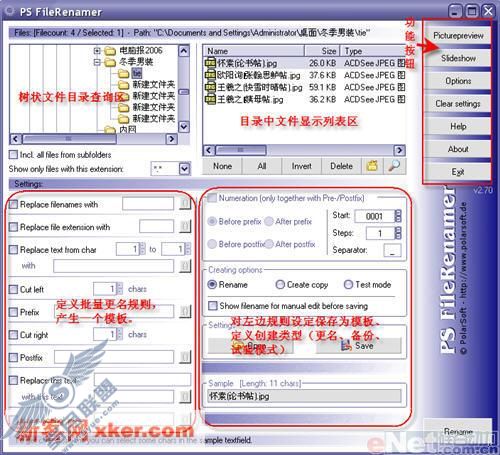The height and width of the screenshot is (455, 500).
Task: Enable Incl. all files from subfolders
Action: (13, 155)
